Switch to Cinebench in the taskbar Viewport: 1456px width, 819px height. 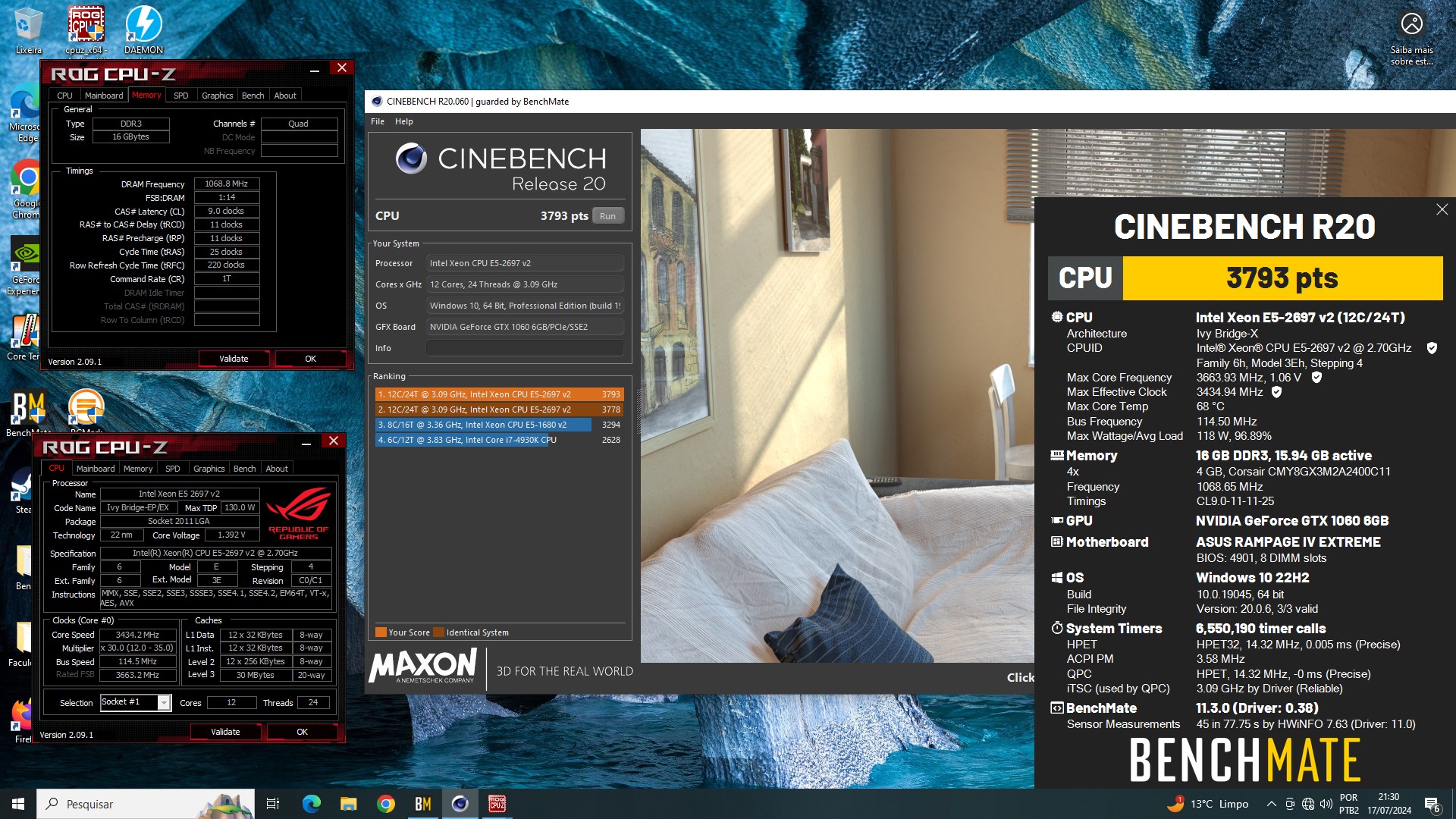[460, 804]
